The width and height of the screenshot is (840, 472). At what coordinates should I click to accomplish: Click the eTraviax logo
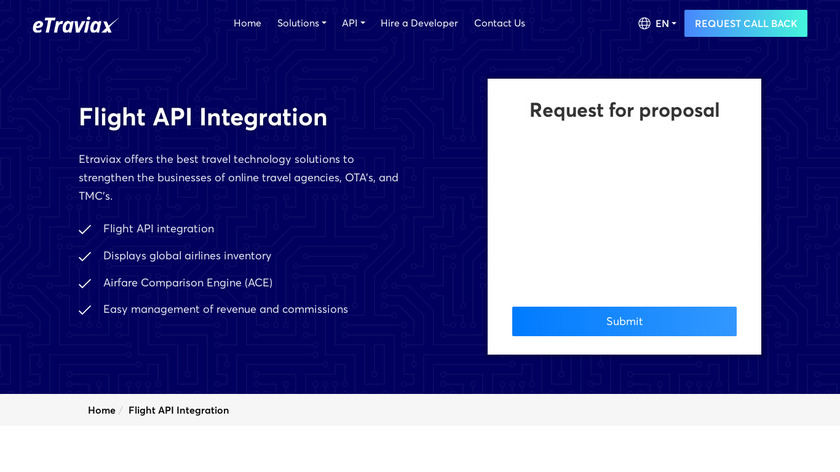pos(75,25)
